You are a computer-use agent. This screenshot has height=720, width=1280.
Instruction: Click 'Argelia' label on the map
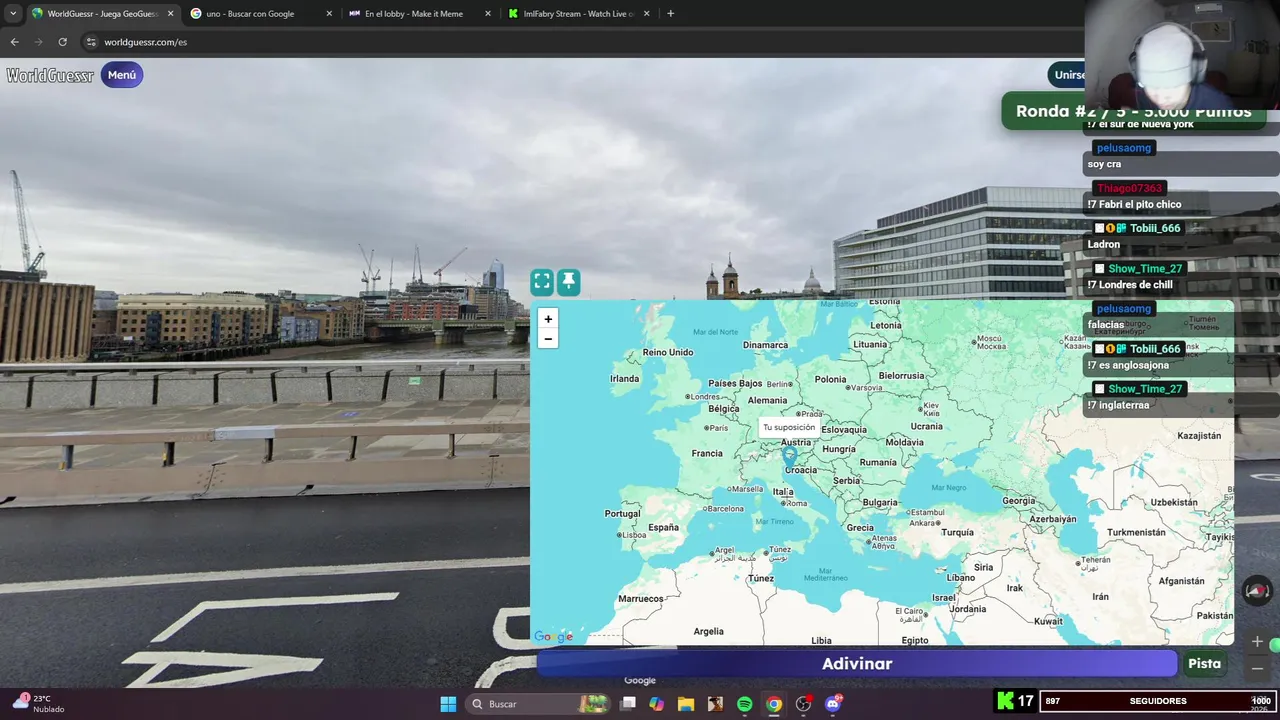point(708,631)
